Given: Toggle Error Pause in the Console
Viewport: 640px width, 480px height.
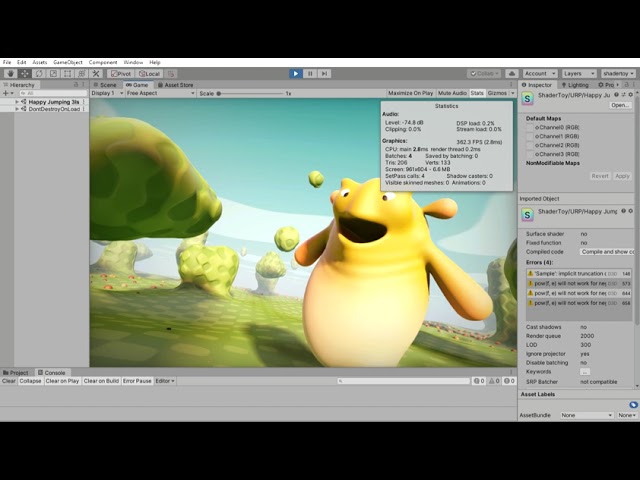Looking at the screenshot, I should click(x=137, y=381).
